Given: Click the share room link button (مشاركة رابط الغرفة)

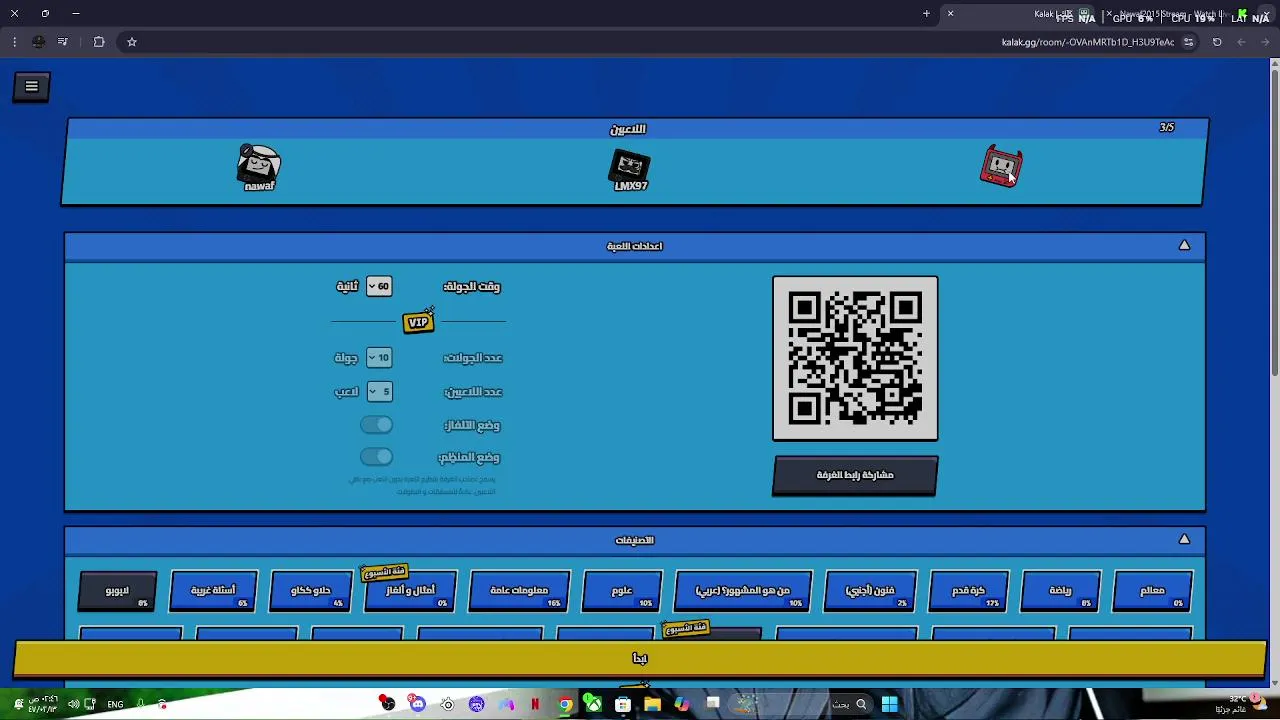Looking at the screenshot, I should point(855,475).
